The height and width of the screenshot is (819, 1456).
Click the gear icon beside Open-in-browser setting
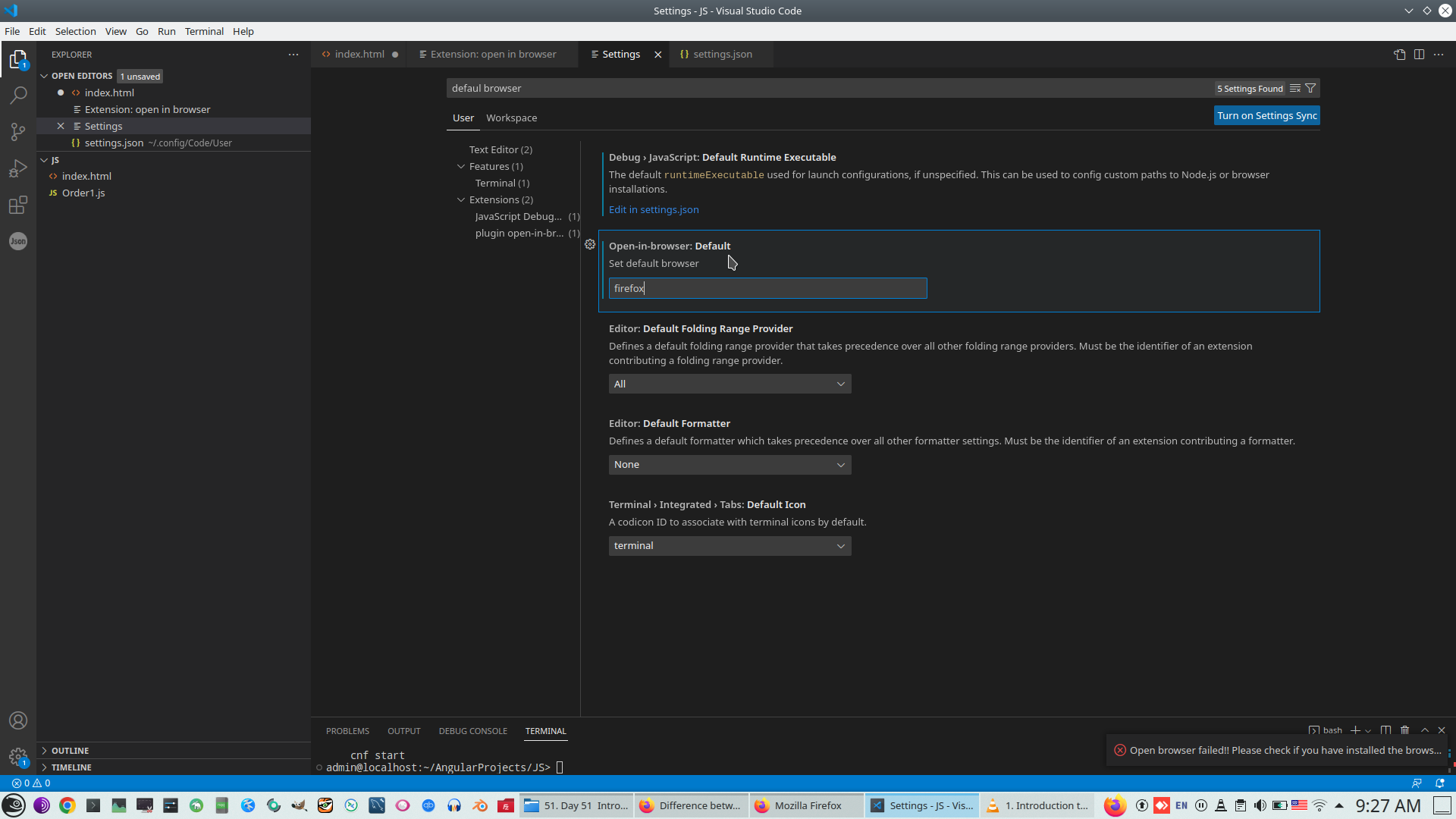point(590,244)
